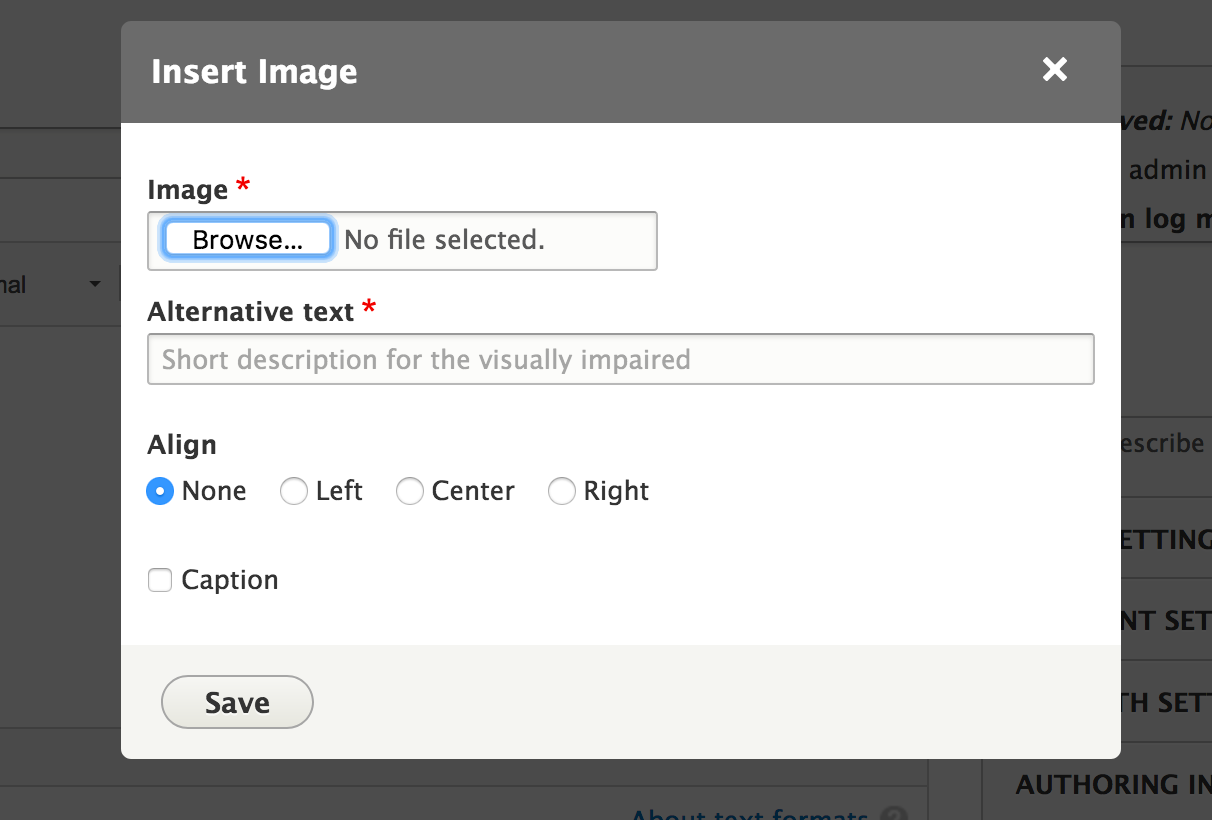
Task: Select Center image alignment
Action: coord(410,491)
